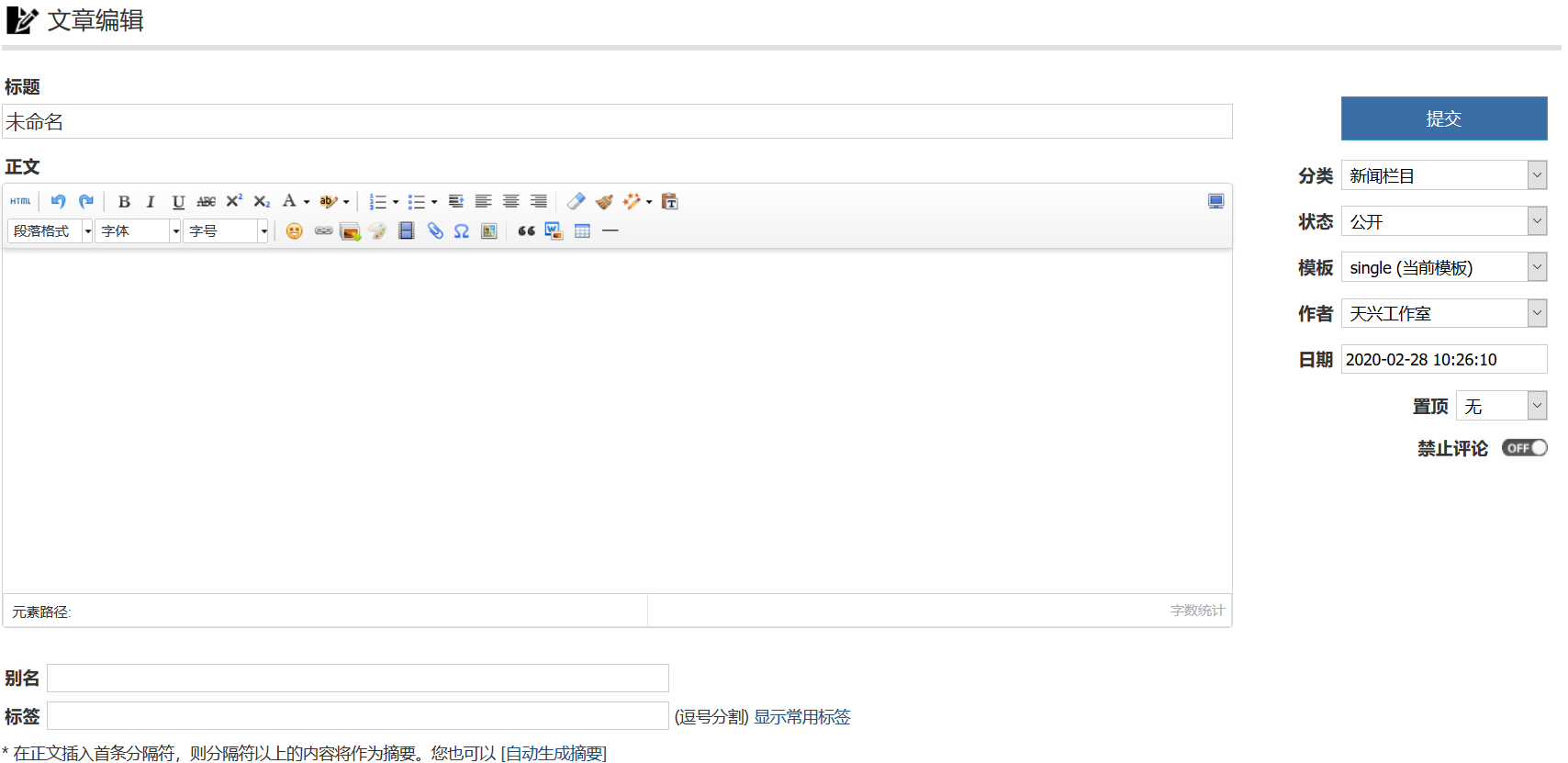Capture images from Word document
1568x763 pixels.
554,230
